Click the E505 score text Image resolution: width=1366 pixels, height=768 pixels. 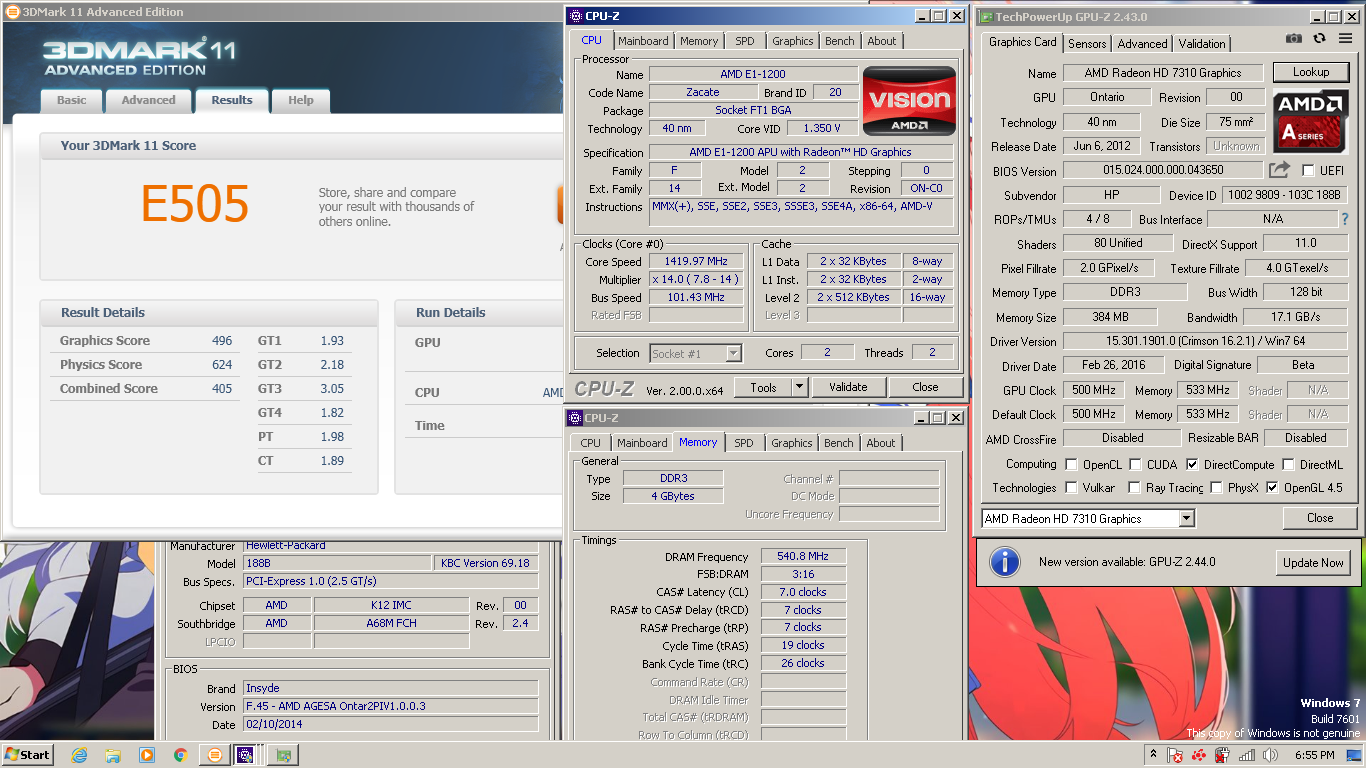[195, 204]
